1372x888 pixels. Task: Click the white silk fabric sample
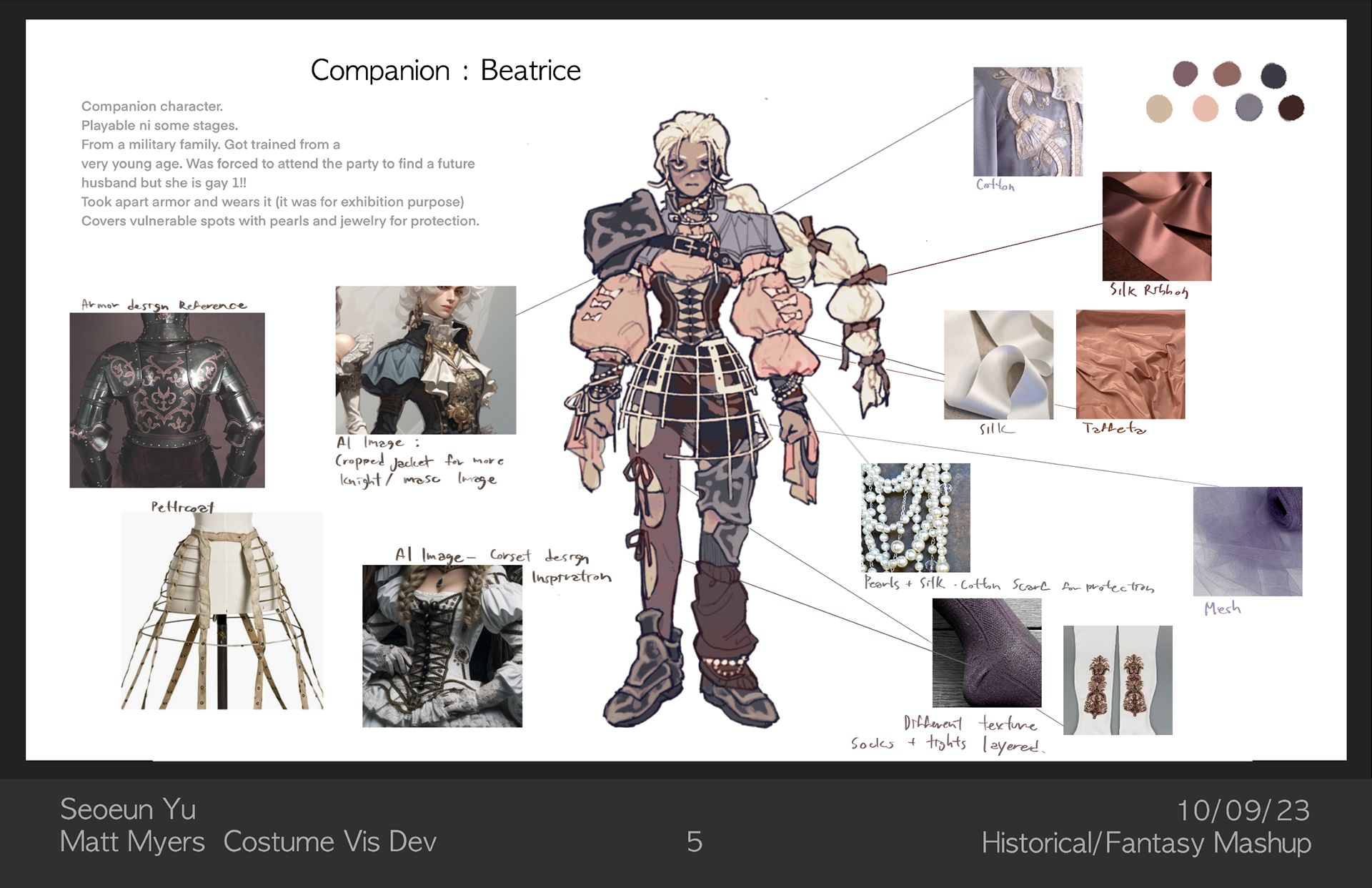click(998, 365)
